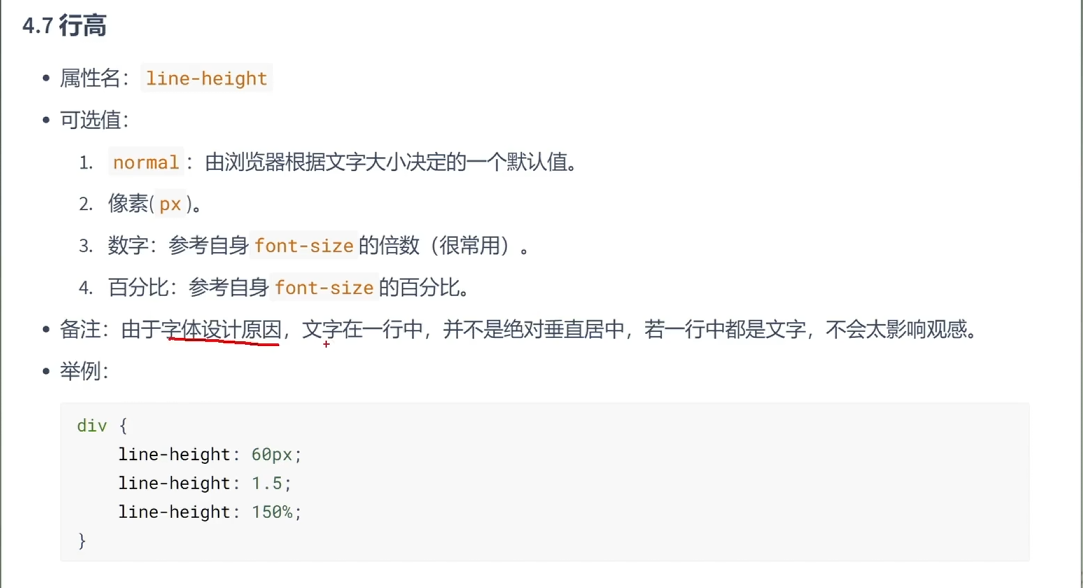Click the 属性名 bullet label
The height and width of the screenshot is (588, 1083).
click(90, 78)
